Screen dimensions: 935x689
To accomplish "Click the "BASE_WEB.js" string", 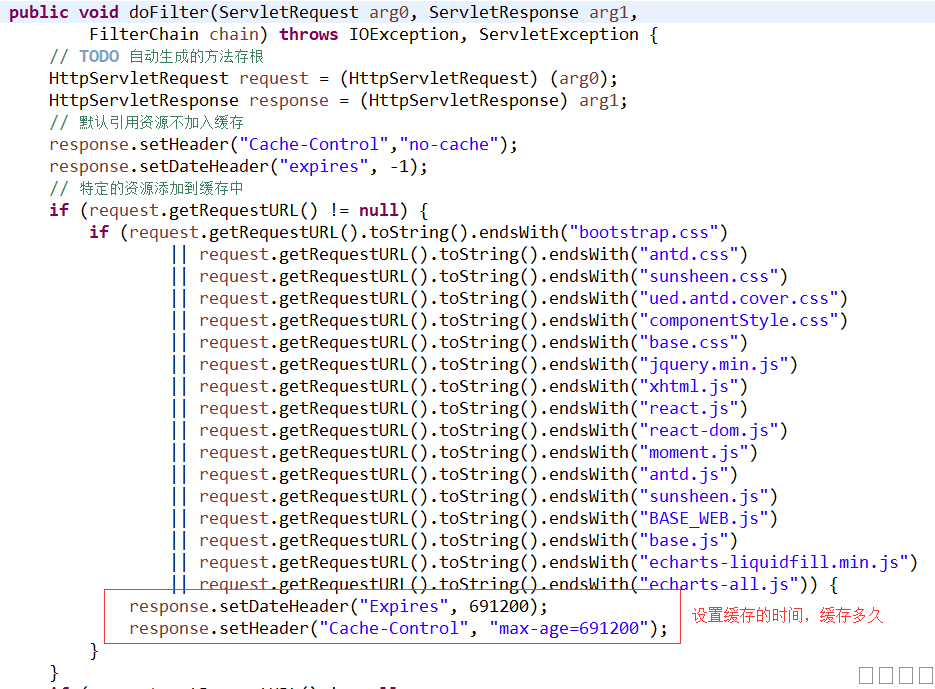I will coord(707,518).
